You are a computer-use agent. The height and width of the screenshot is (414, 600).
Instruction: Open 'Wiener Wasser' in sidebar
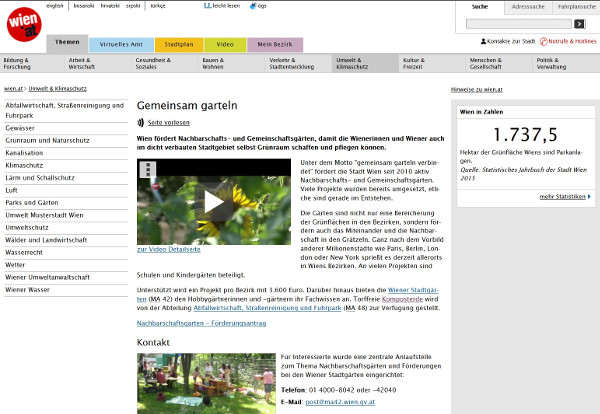point(27,289)
